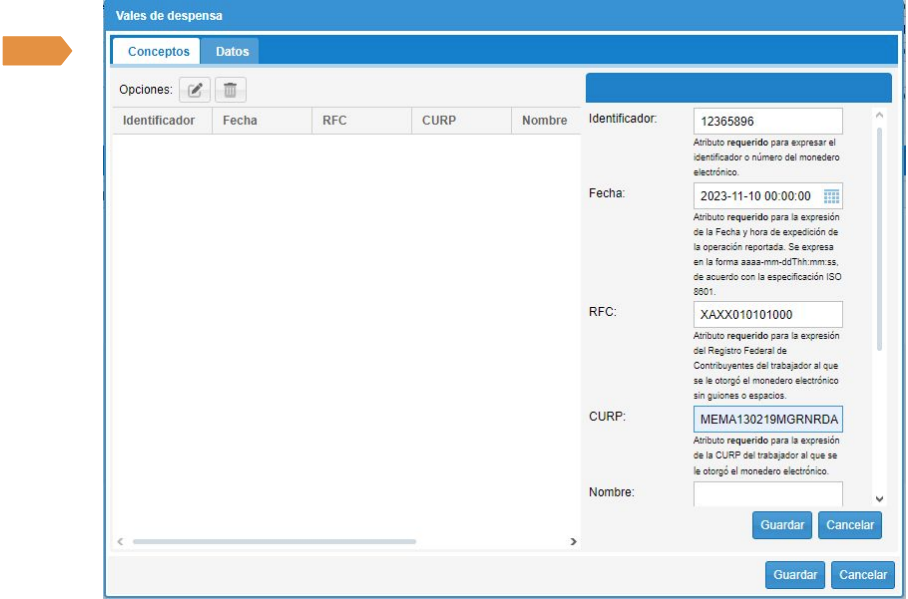Click the pencil edit icon beside Opciones

click(x=195, y=90)
